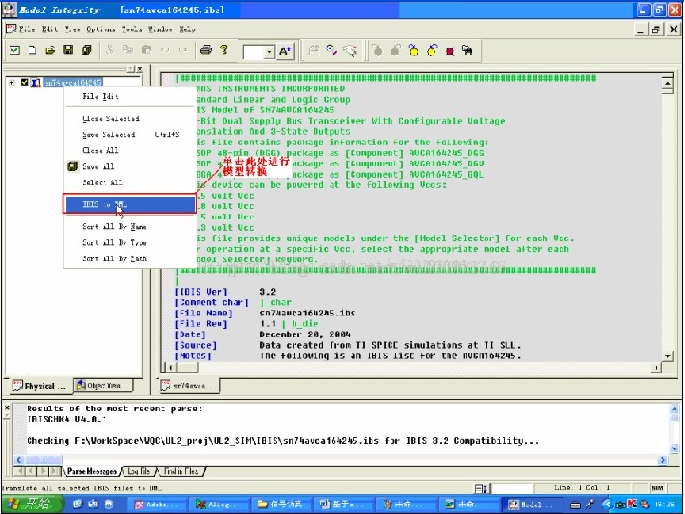The image size is (685, 514).
Task: Click the cut scissors toolbar icon
Action: (x=109, y=50)
